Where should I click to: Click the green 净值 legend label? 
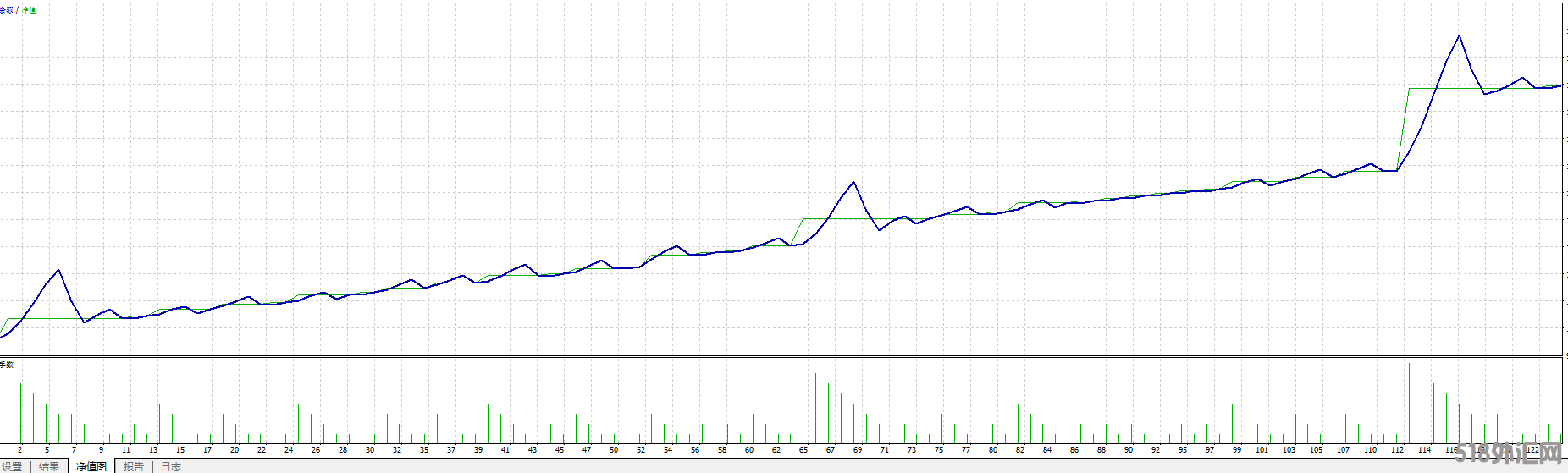[x=30, y=10]
